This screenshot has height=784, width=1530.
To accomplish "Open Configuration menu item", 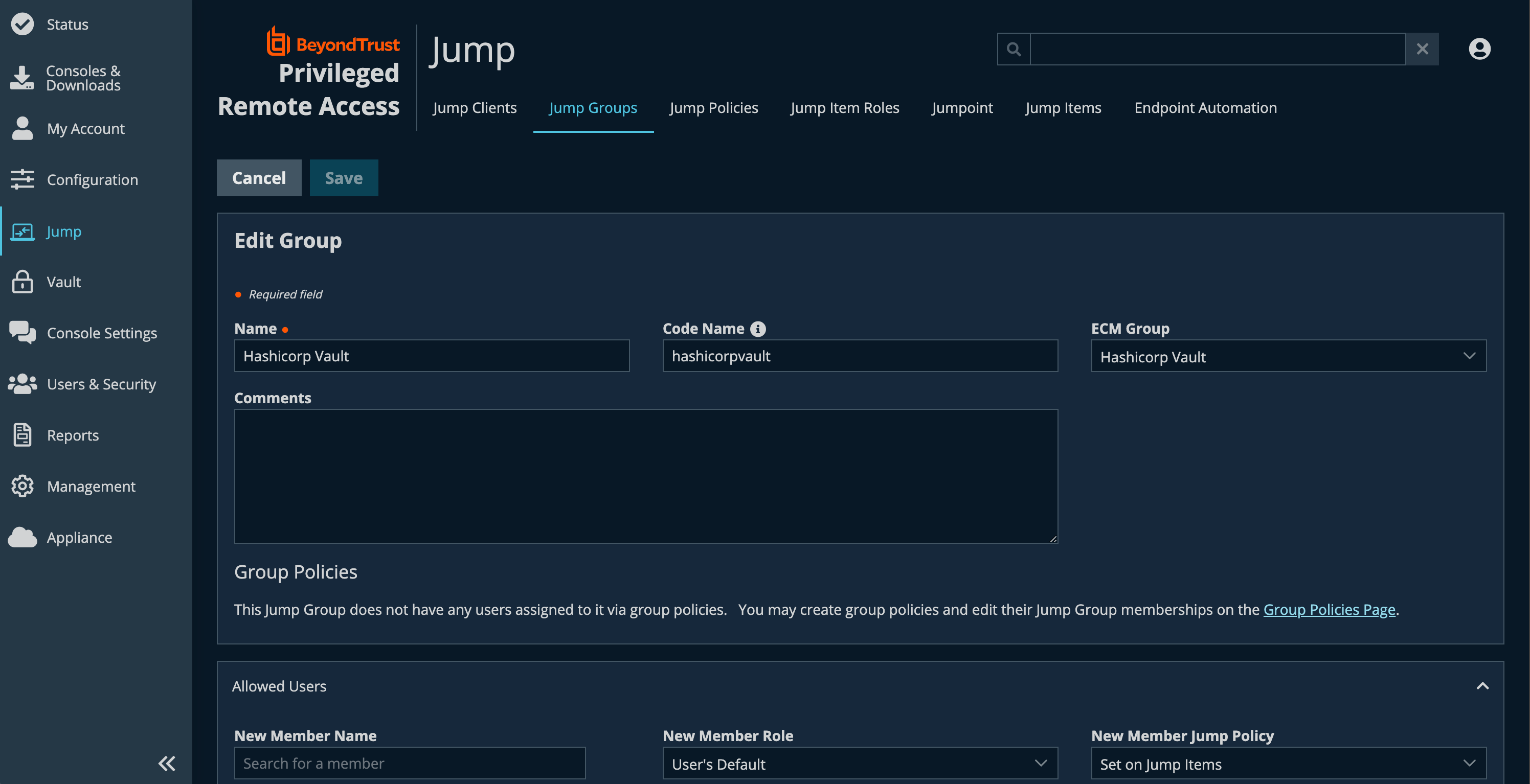I will (x=92, y=179).
